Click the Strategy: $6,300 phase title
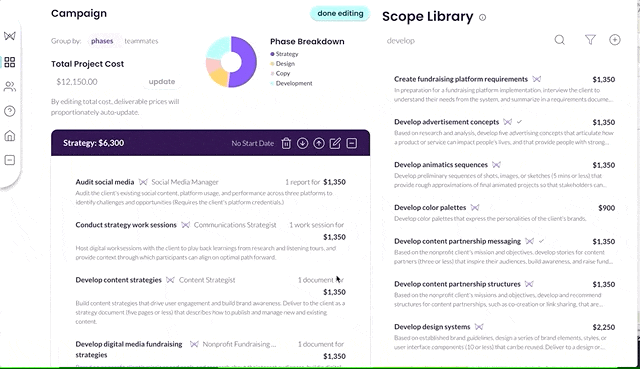This screenshot has height=369, width=640. [93, 143]
